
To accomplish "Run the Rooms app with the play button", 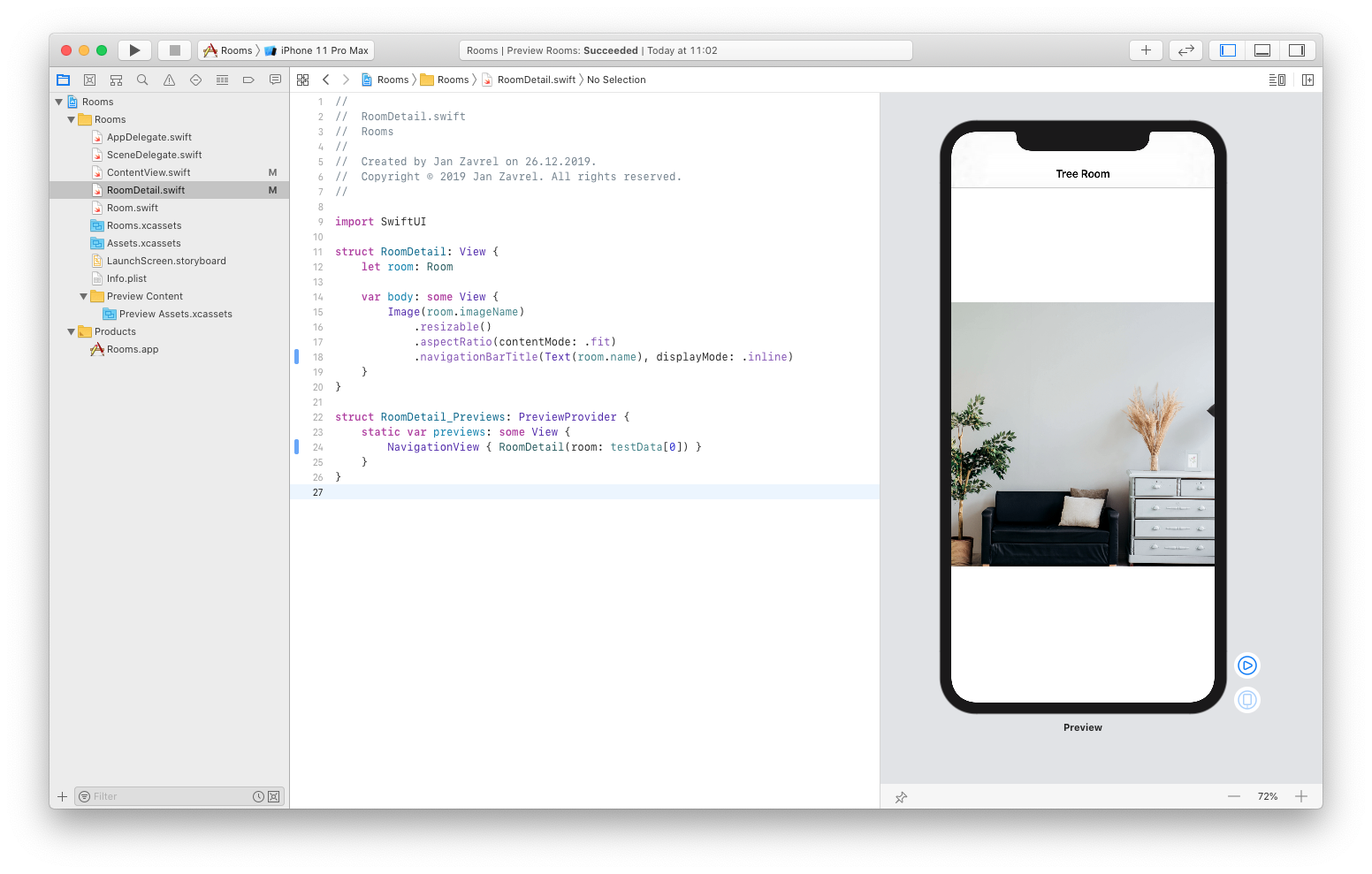I will click(134, 49).
